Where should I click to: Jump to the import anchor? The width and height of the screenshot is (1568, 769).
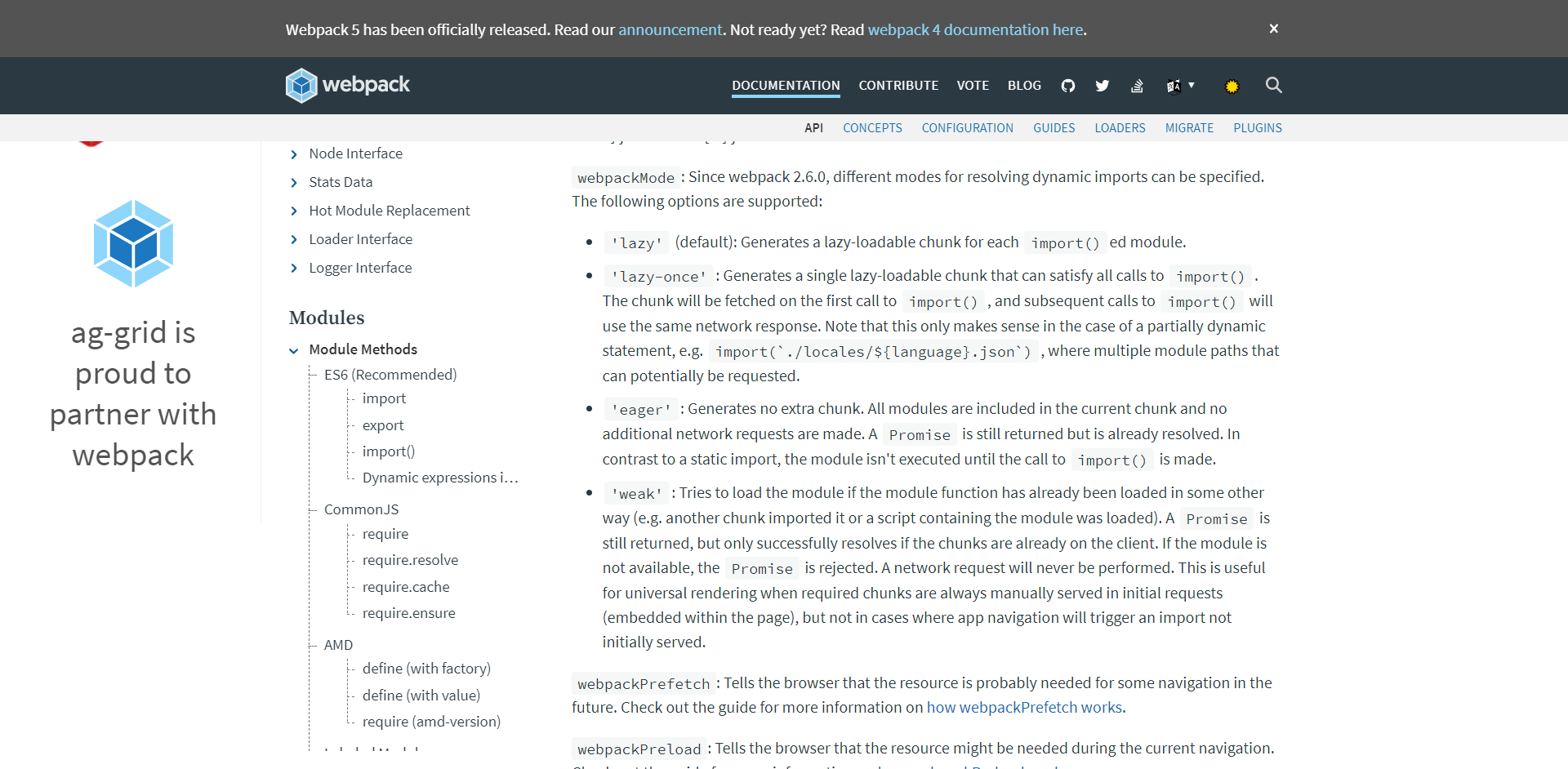(384, 398)
